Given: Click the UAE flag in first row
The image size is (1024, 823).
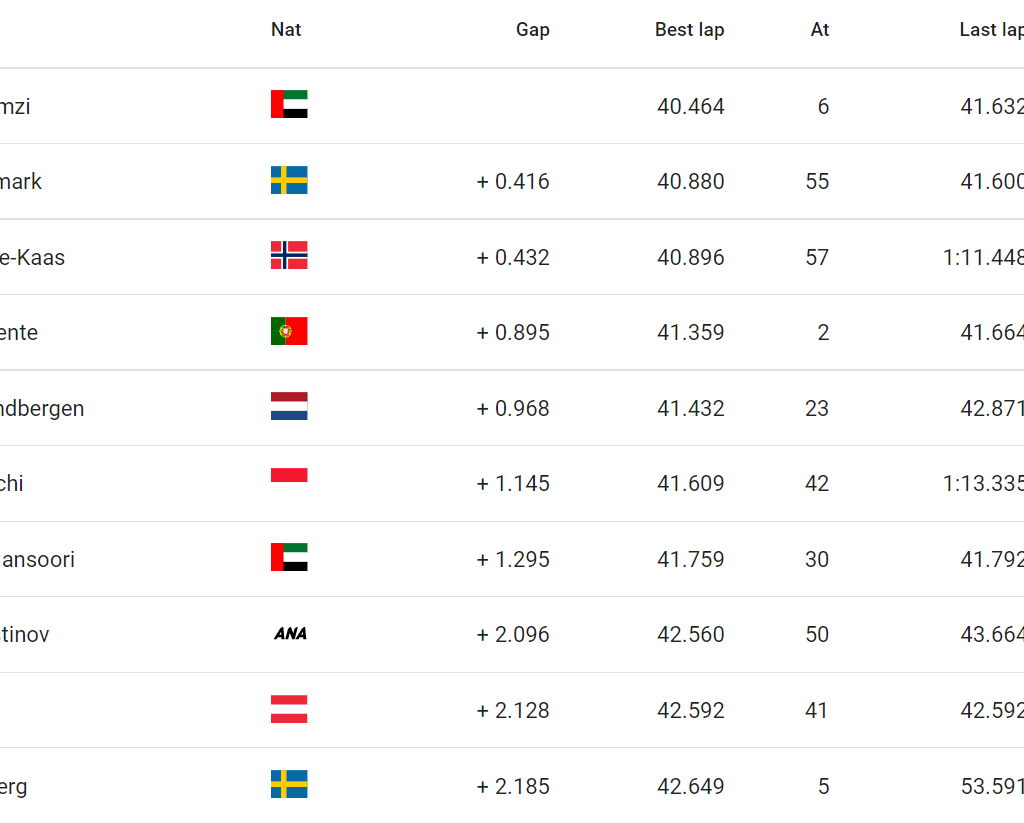Looking at the screenshot, I should [x=289, y=104].
